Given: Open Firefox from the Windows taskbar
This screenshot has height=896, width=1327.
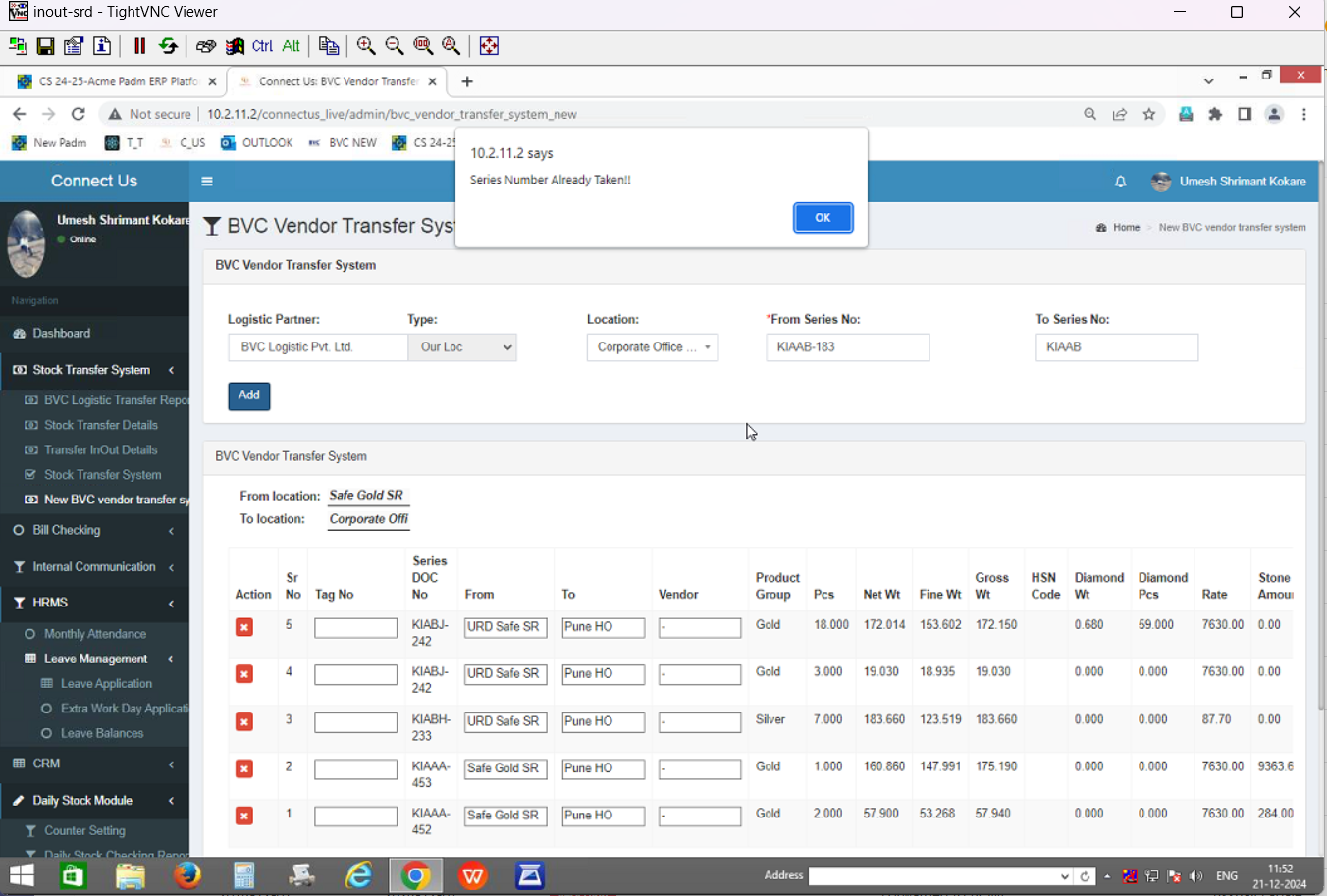Looking at the screenshot, I should pos(186,875).
